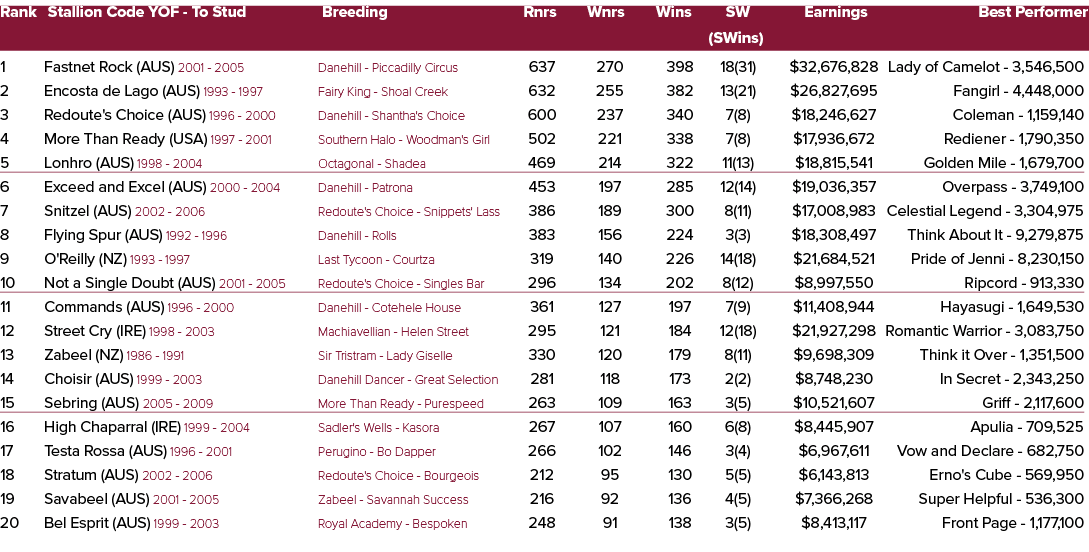Click runners value 637
The width and height of the screenshot is (1089, 552).
542,67
